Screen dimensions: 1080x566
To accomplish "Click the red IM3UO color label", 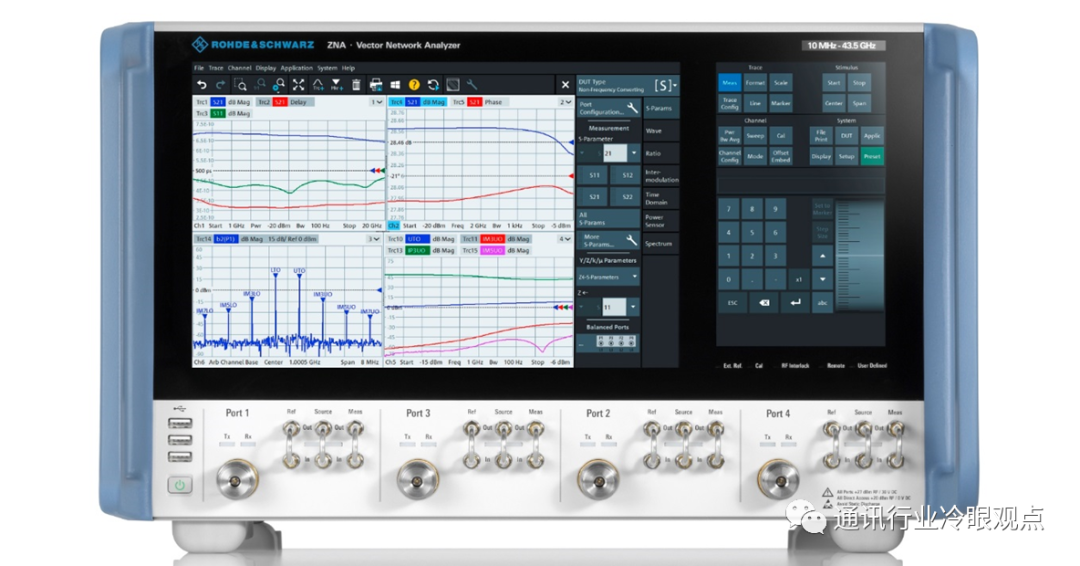I will tap(493, 239).
